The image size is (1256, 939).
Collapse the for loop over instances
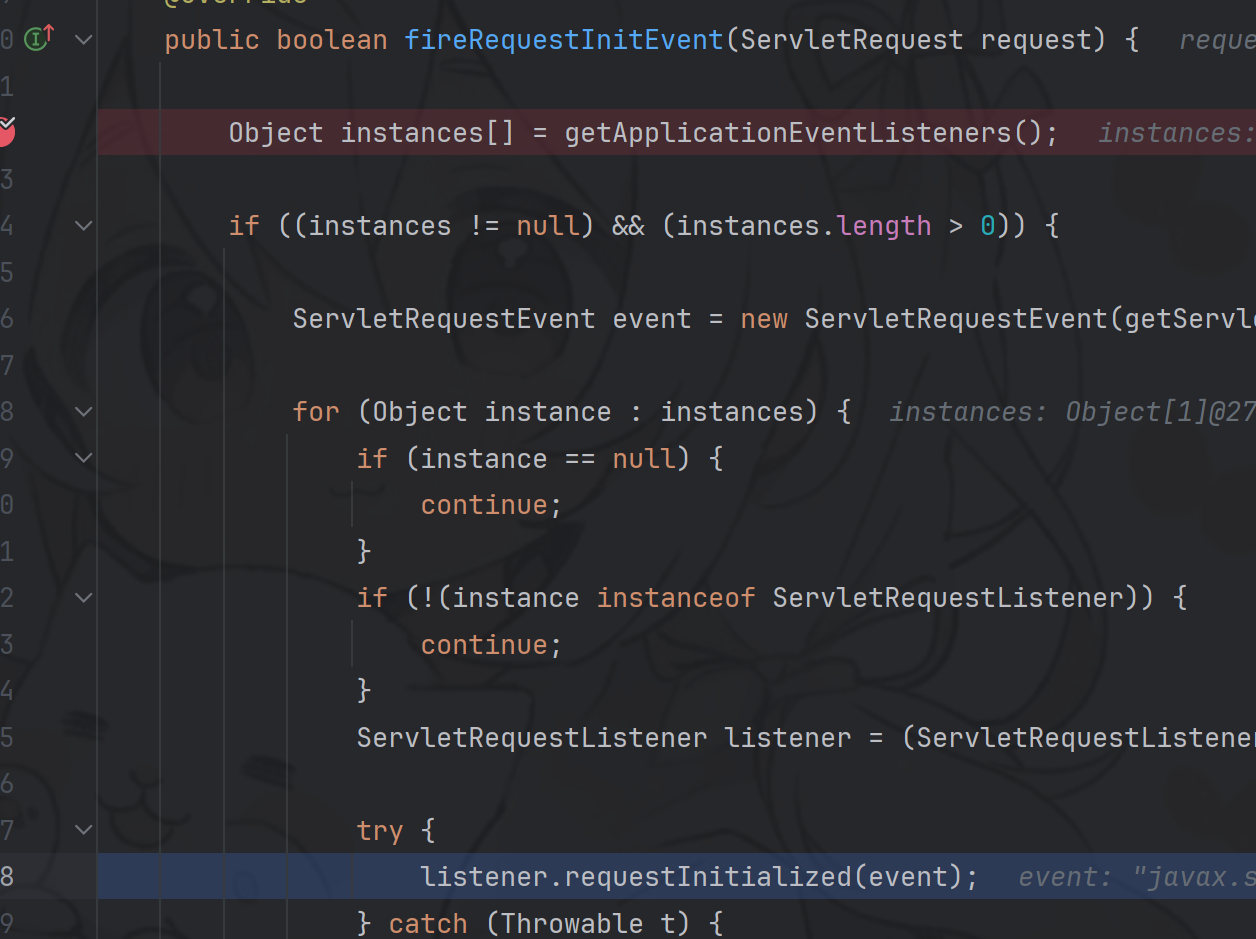(84, 412)
